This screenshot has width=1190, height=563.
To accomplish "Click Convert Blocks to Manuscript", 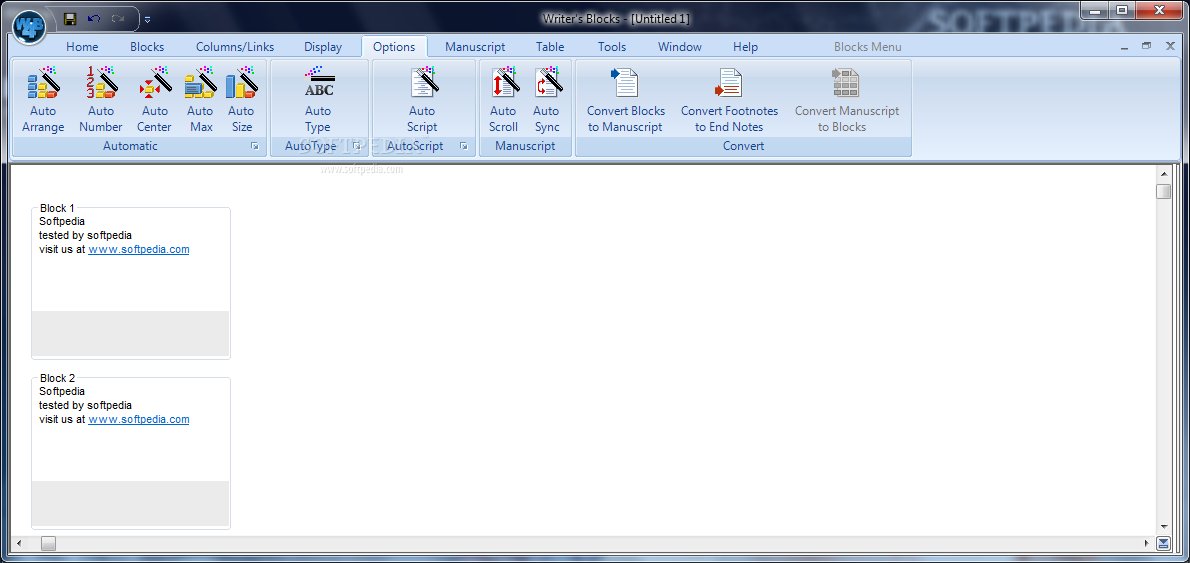I will coord(625,101).
